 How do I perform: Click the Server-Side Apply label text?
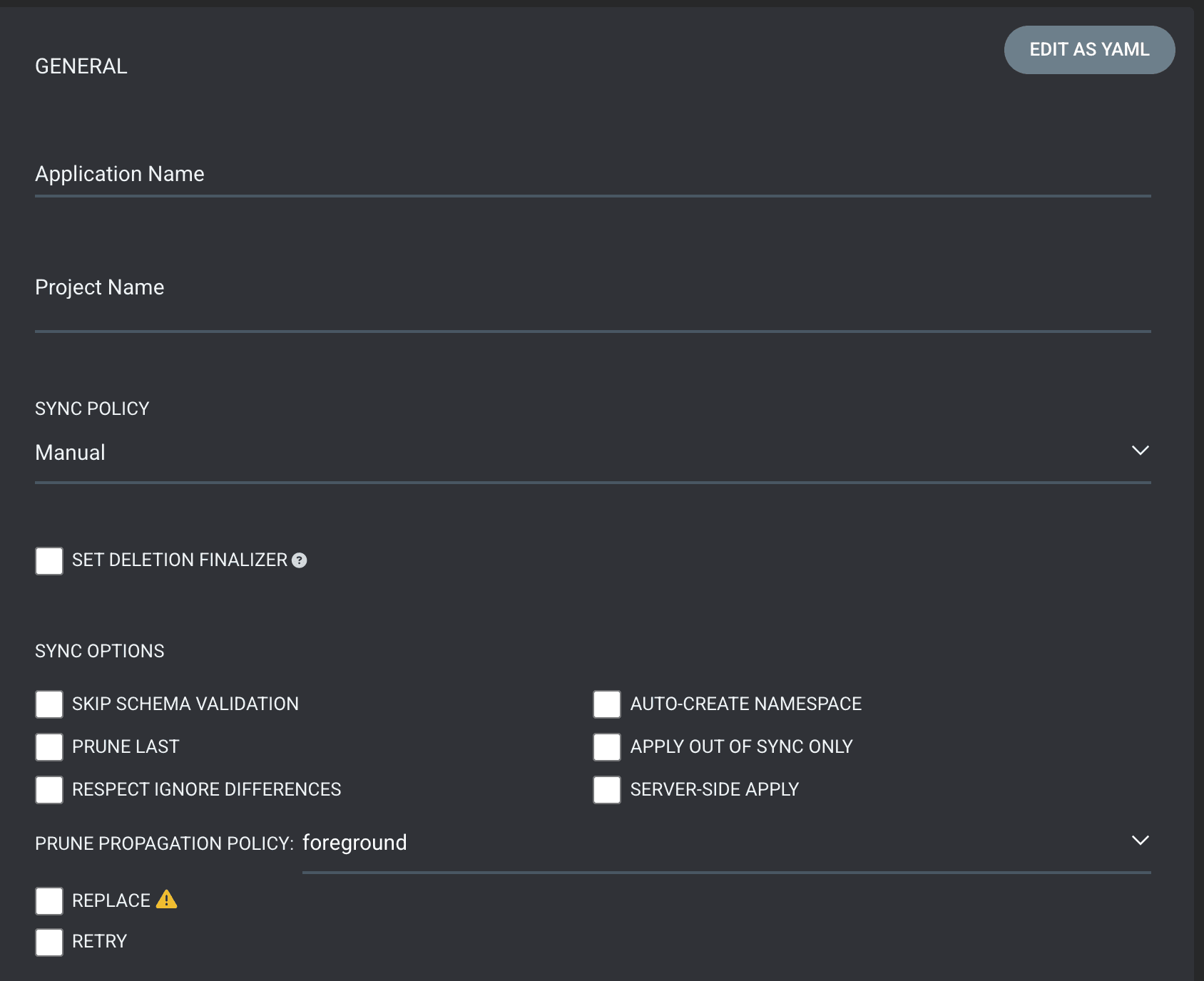714,789
